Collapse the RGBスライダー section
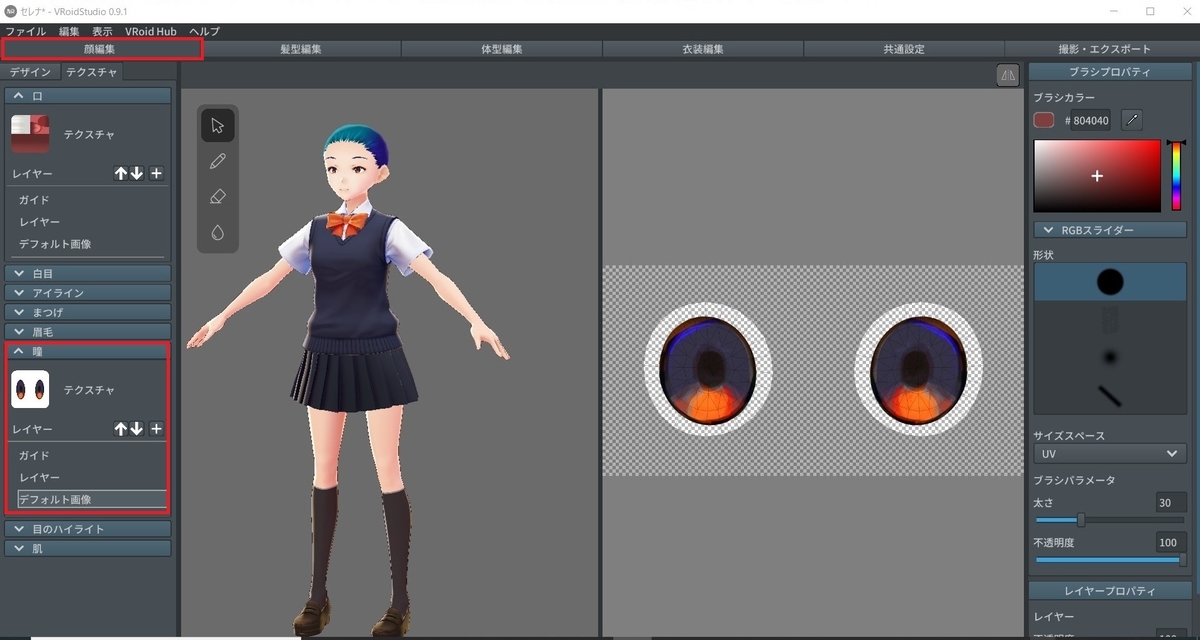The image size is (1200, 640). coord(1109,229)
